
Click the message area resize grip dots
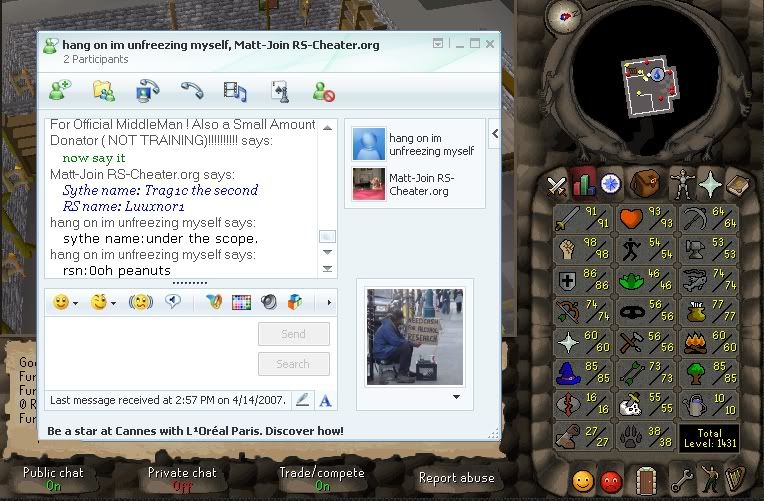click(x=190, y=283)
